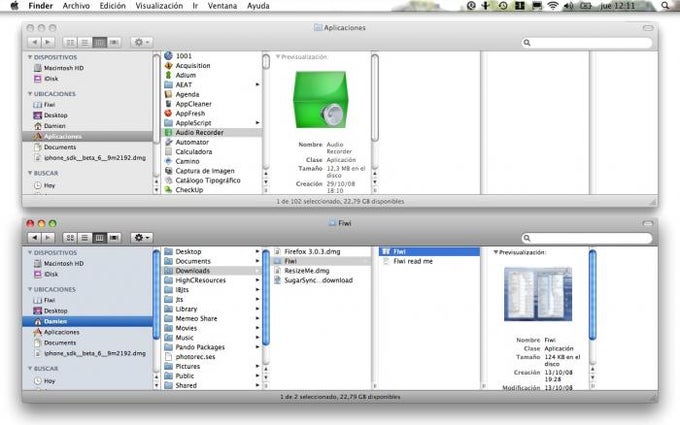Image resolution: width=680 pixels, height=425 pixels.
Task: Go back in Aplicaciones window
Action: [34, 42]
